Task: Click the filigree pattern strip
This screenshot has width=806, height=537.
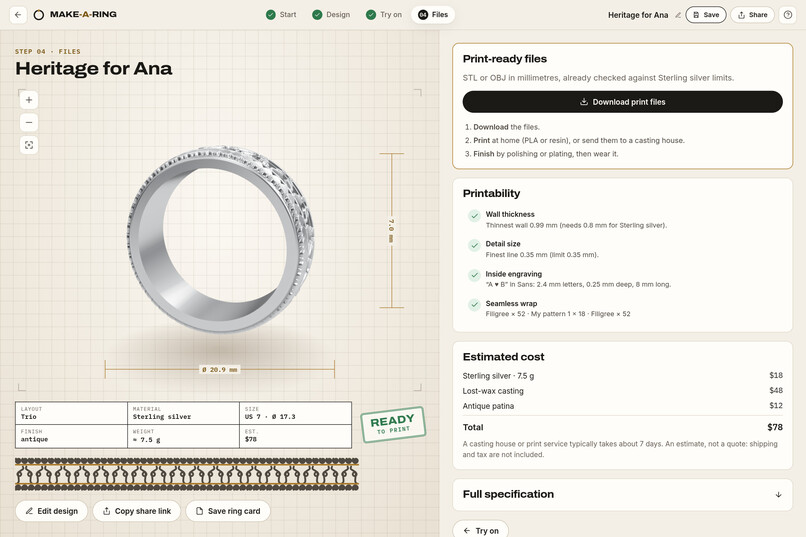Action: [187, 474]
